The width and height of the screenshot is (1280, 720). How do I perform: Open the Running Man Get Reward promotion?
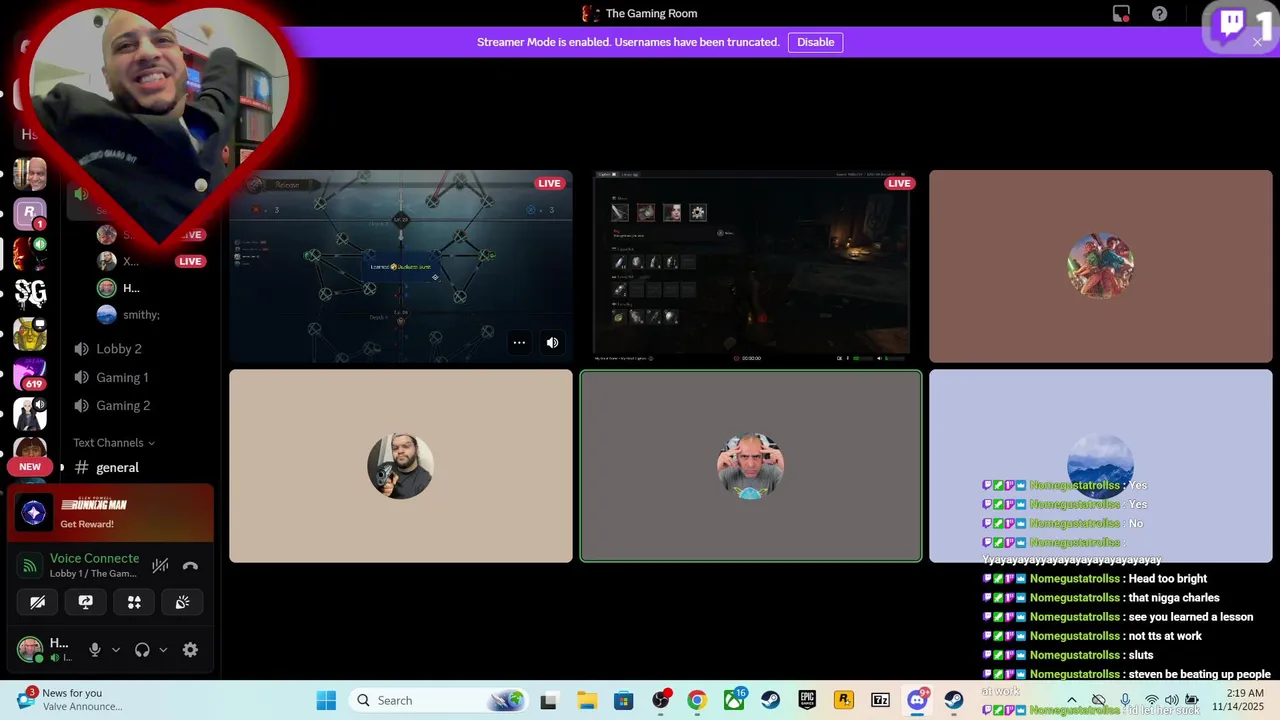coord(110,513)
